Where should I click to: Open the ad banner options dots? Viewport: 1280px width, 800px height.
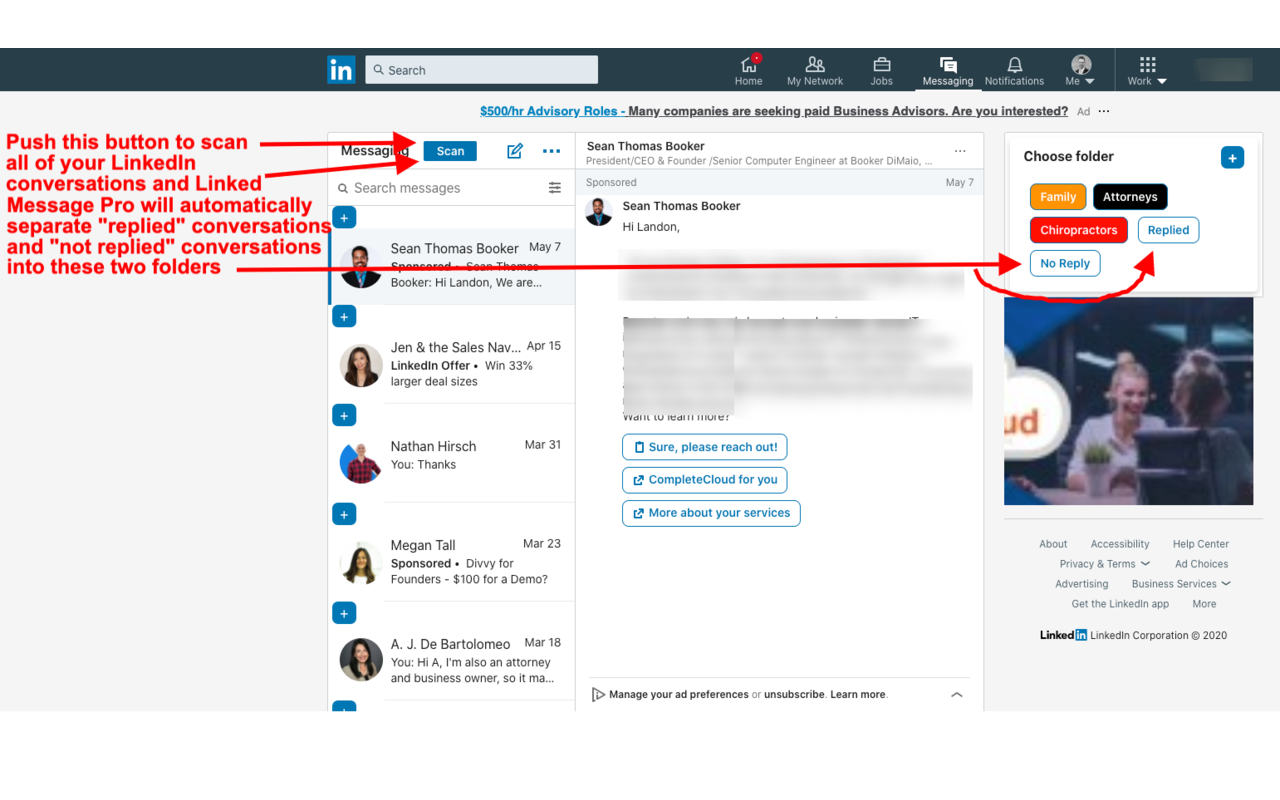(1104, 111)
